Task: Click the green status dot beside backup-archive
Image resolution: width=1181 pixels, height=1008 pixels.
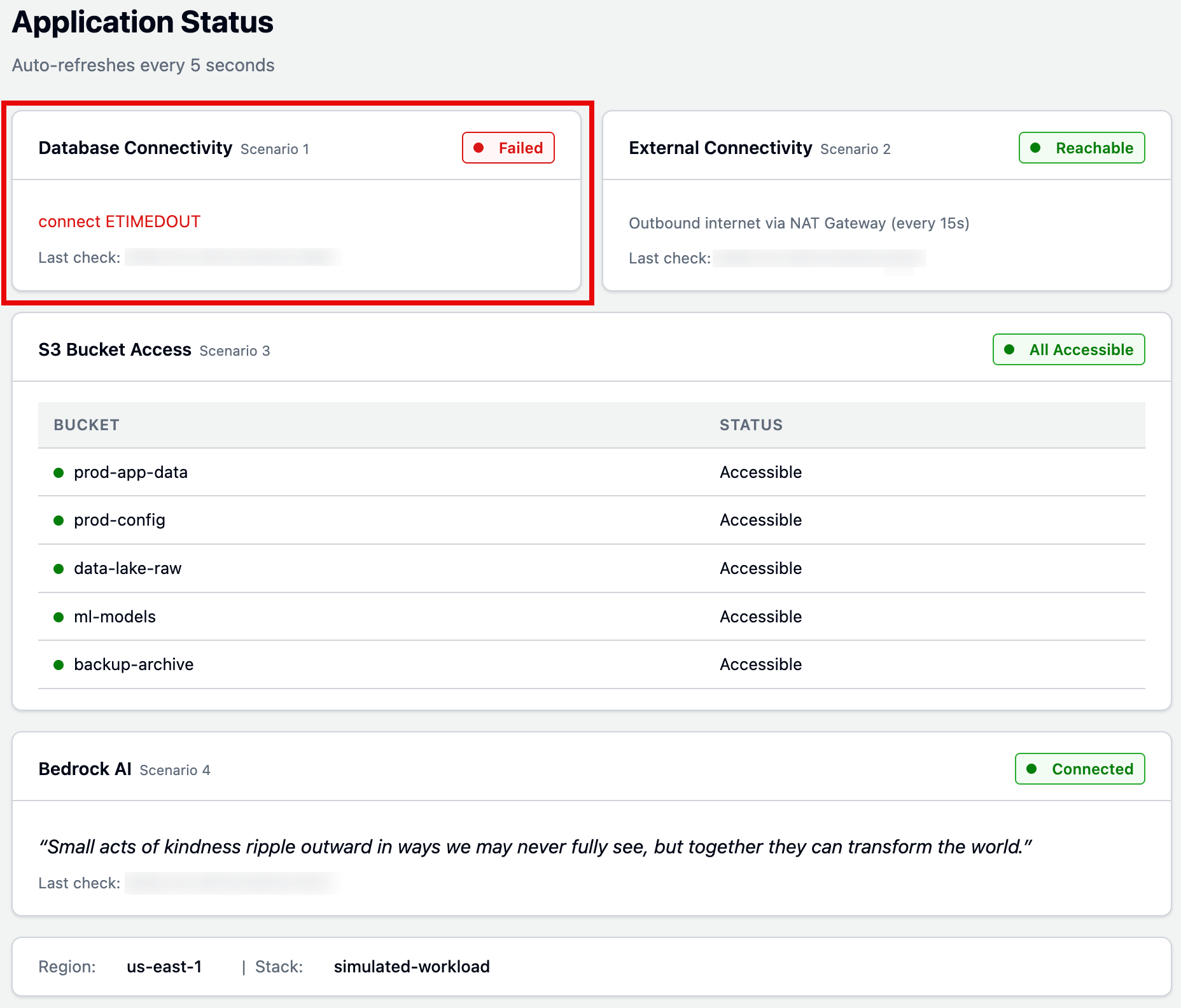Action: click(59, 665)
